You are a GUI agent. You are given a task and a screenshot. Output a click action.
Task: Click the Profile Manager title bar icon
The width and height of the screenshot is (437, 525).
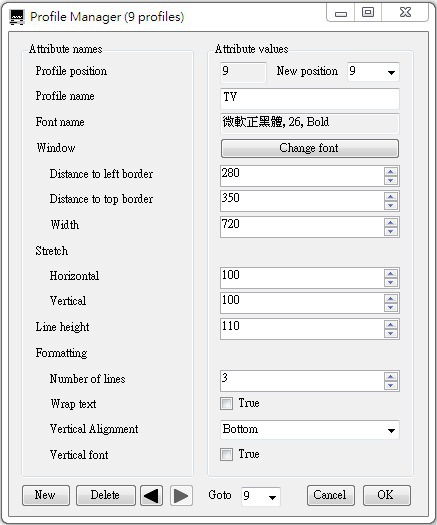(17, 17)
